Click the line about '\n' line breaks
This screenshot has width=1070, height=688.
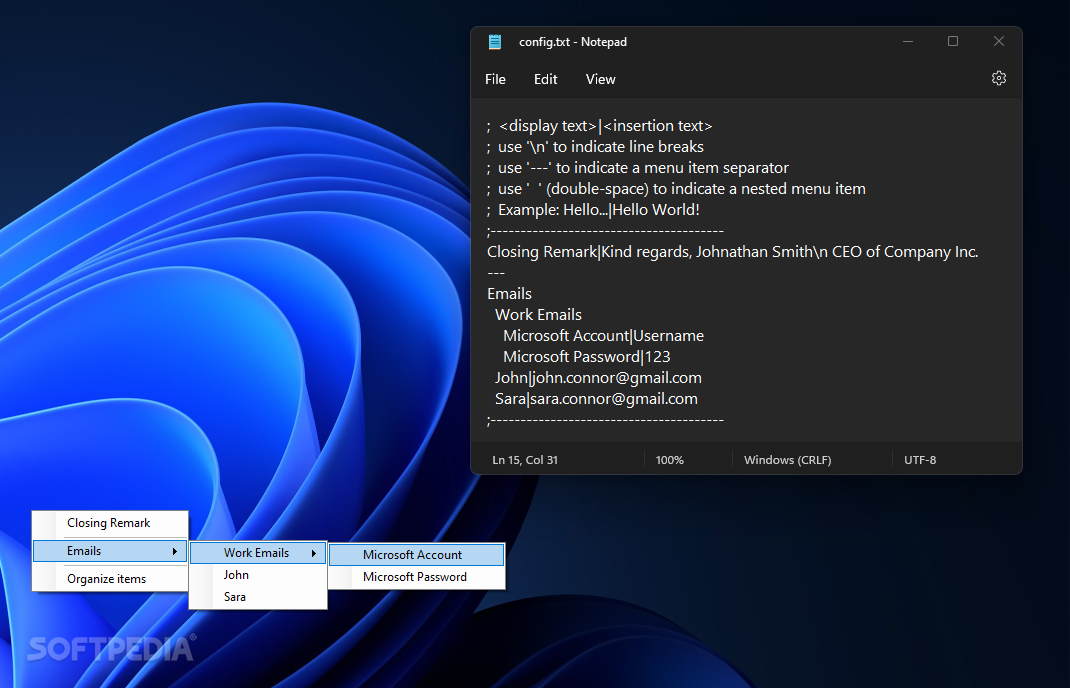click(x=595, y=147)
